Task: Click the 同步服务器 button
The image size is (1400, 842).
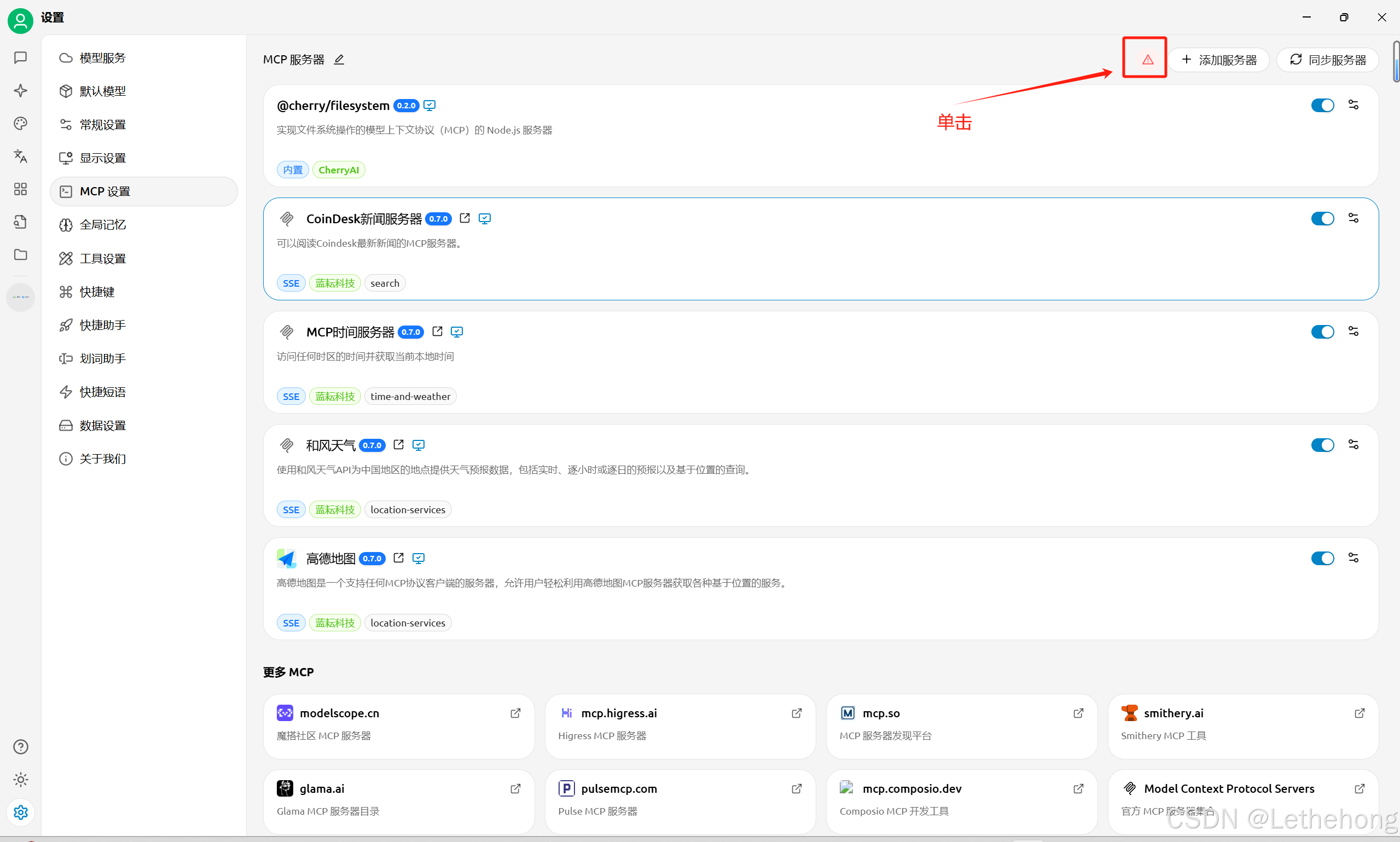Action: [1327, 60]
